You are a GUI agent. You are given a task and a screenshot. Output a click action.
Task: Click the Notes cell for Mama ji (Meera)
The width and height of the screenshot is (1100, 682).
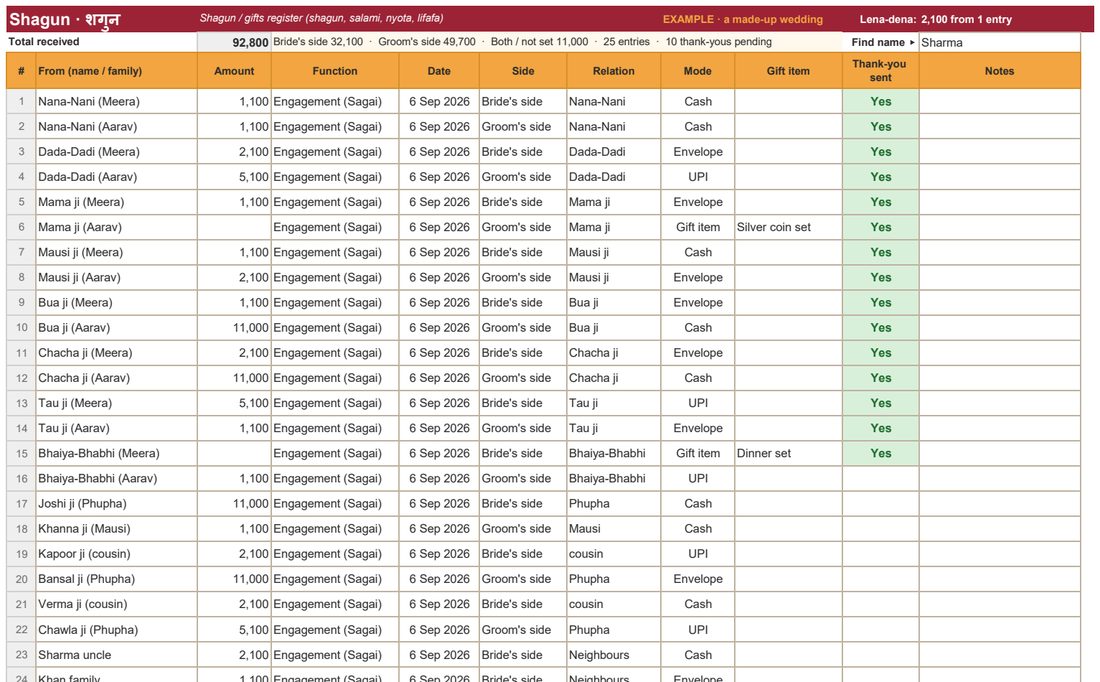(1000, 202)
